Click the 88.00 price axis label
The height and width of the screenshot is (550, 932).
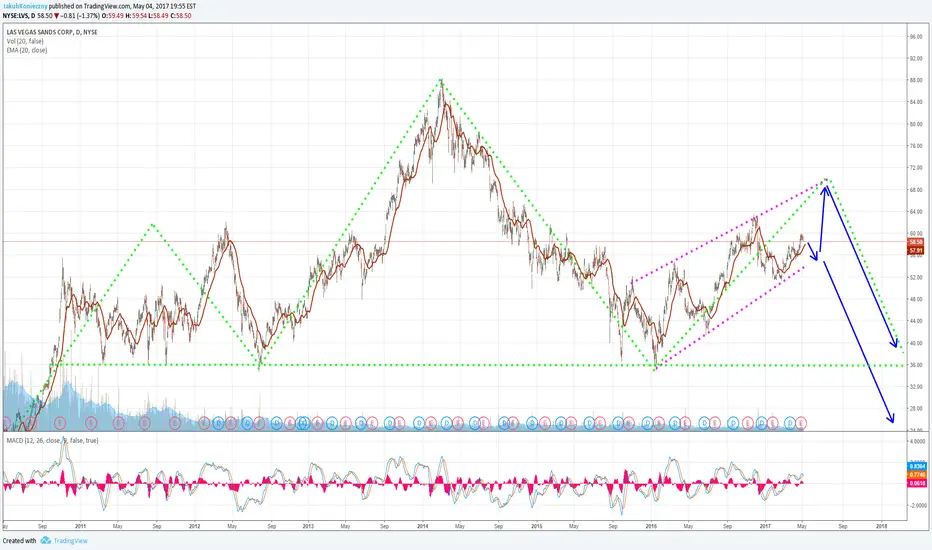click(915, 81)
